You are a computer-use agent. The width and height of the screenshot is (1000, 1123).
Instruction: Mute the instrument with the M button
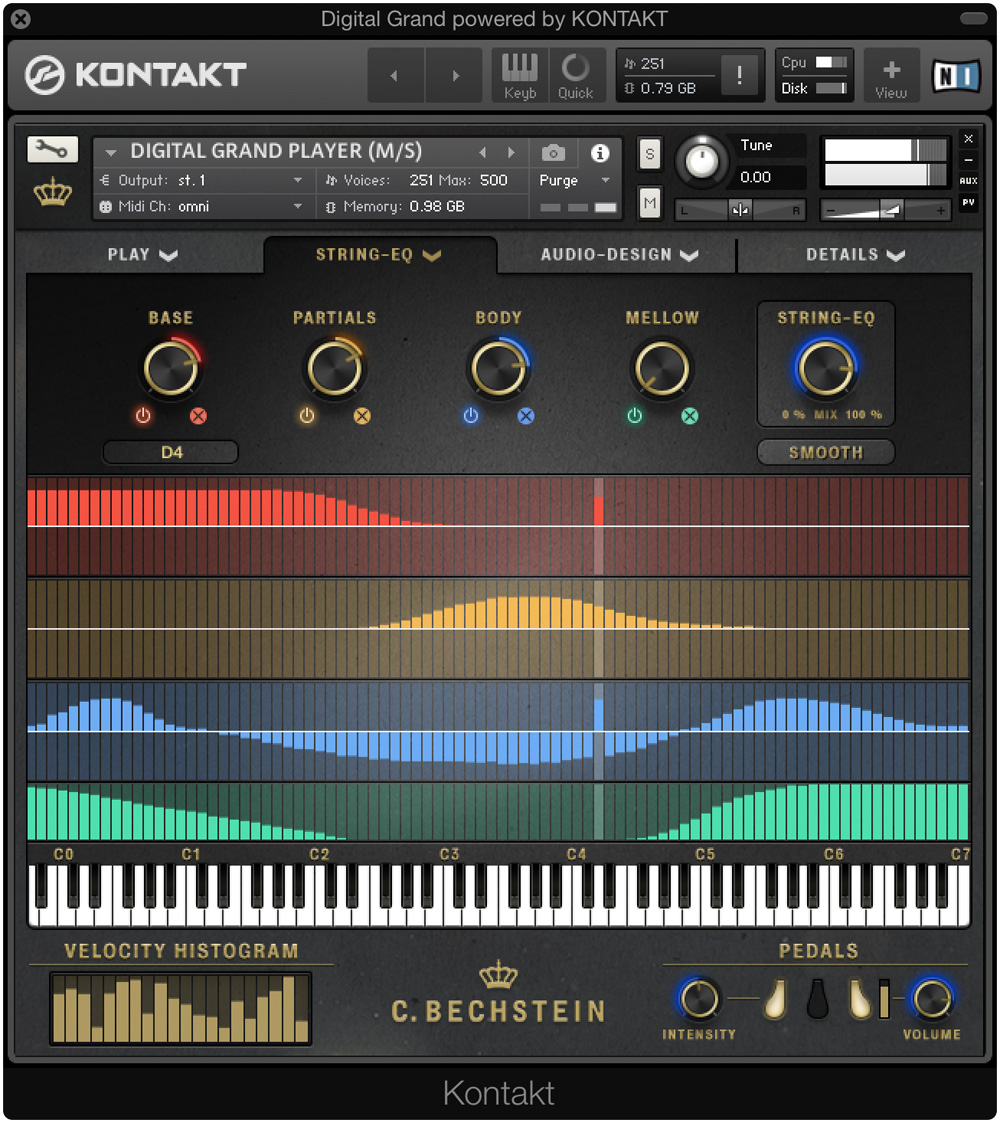point(650,201)
